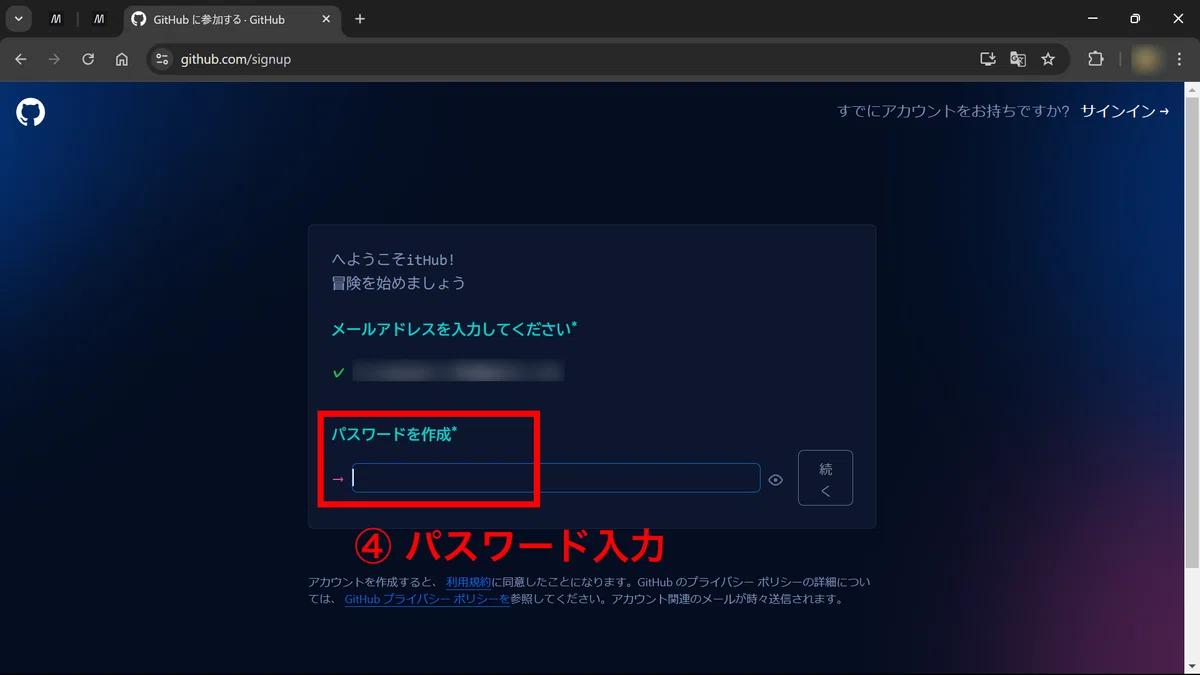Screen dimensions: 1200x675
Task: Open the GitHub プライバシー ポリシー link
Action: point(427,600)
